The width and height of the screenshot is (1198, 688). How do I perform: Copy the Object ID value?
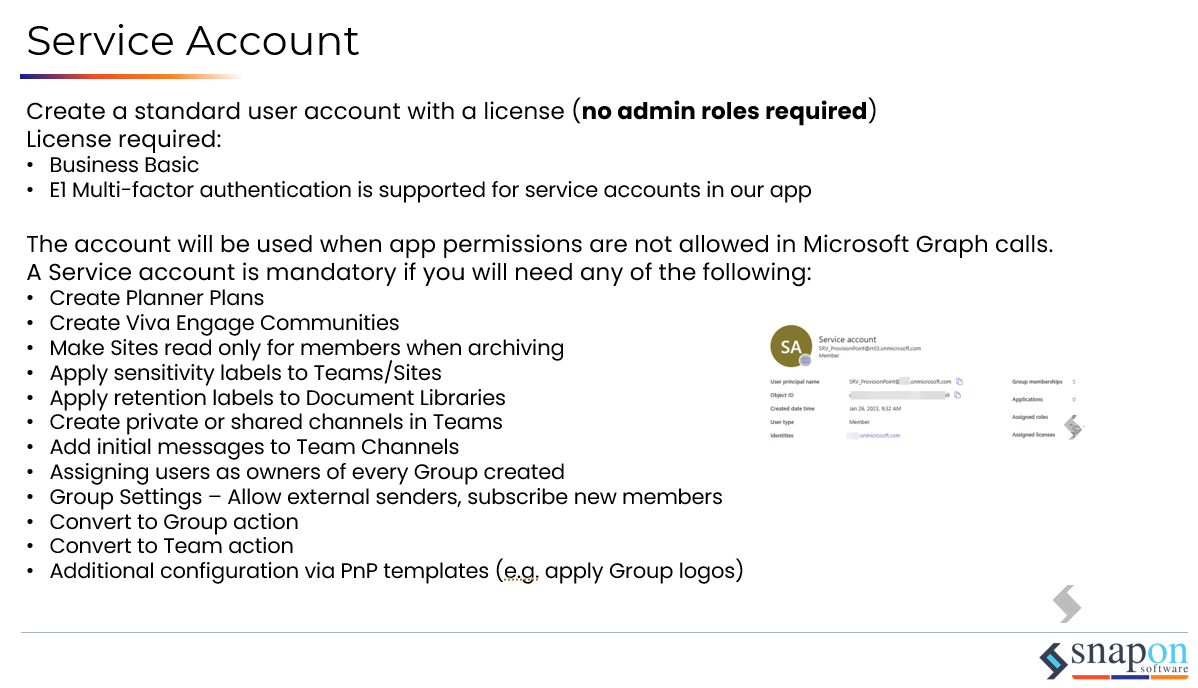[957, 395]
